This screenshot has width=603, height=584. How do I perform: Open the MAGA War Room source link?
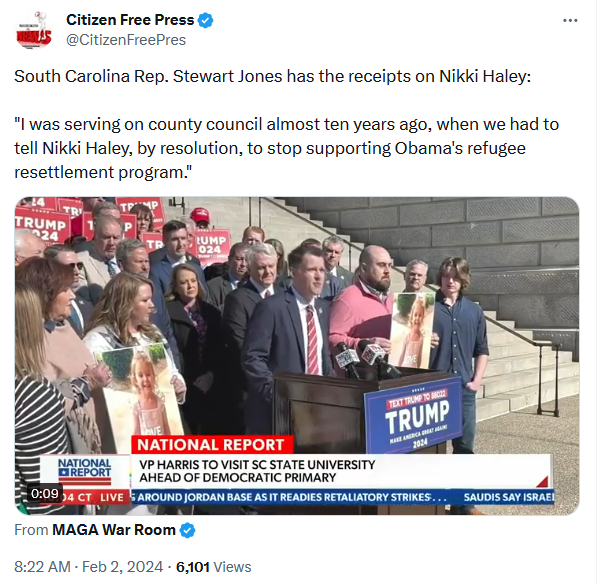coord(114,530)
